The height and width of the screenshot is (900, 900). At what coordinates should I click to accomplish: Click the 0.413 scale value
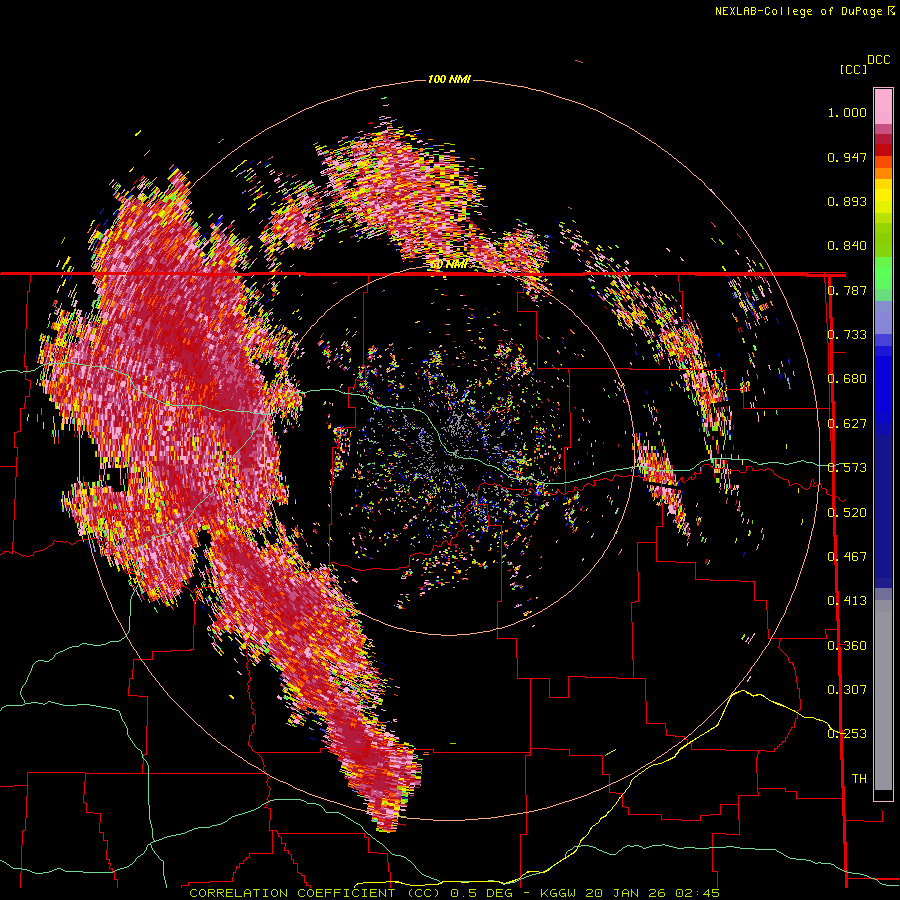point(847,601)
